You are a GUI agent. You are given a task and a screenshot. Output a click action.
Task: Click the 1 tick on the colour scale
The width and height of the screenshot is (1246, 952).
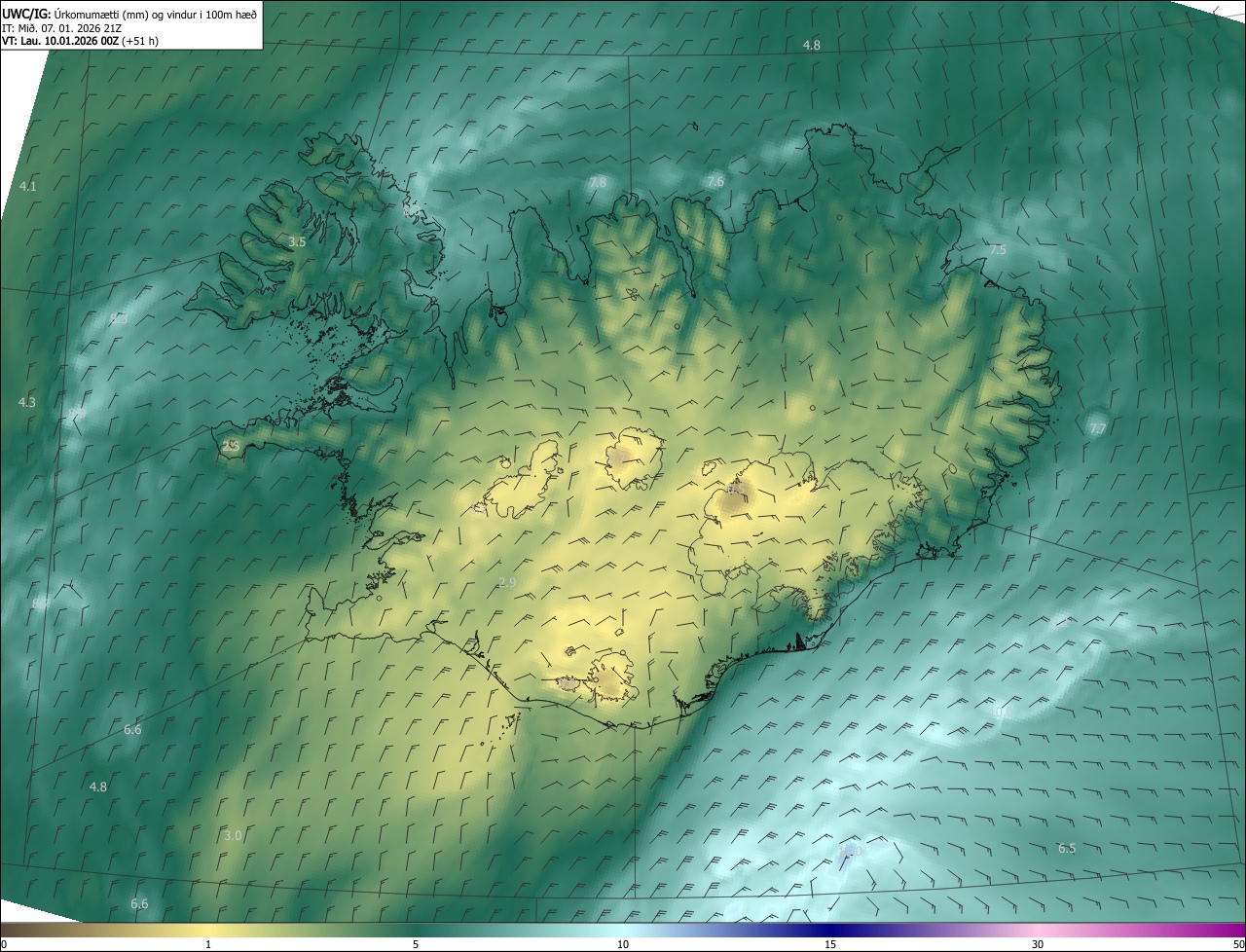[x=208, y=944]
